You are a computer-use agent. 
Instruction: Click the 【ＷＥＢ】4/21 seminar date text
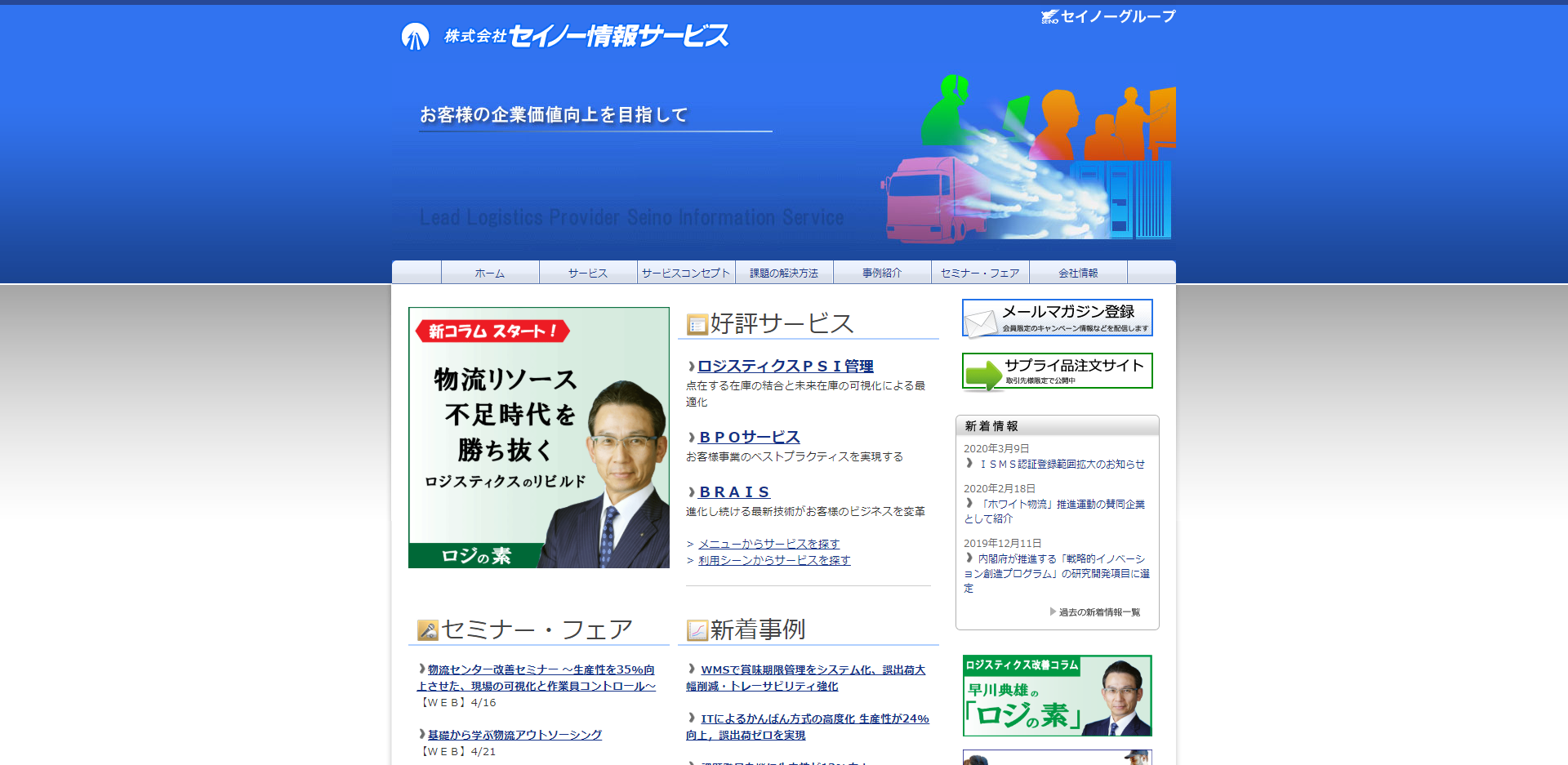click(457, 751)
